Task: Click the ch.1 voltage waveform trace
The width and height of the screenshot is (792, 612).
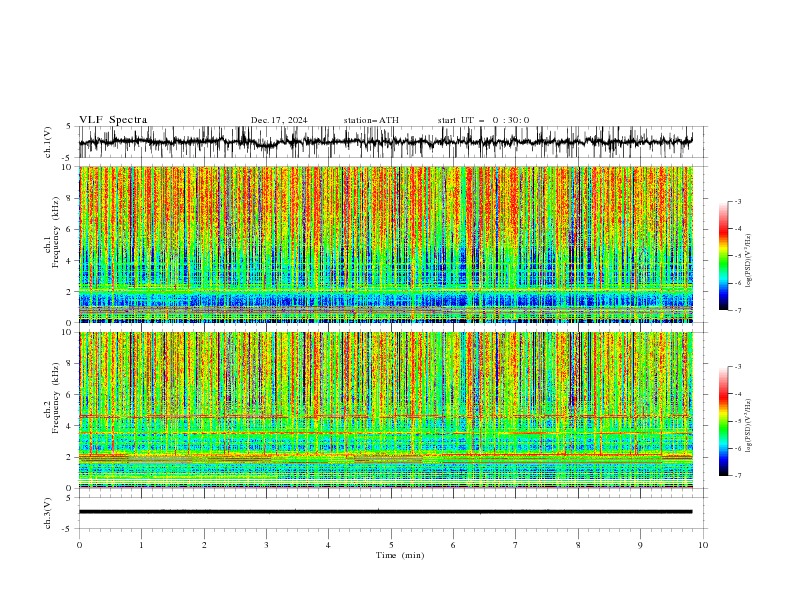Action: (x=386, y=142)
